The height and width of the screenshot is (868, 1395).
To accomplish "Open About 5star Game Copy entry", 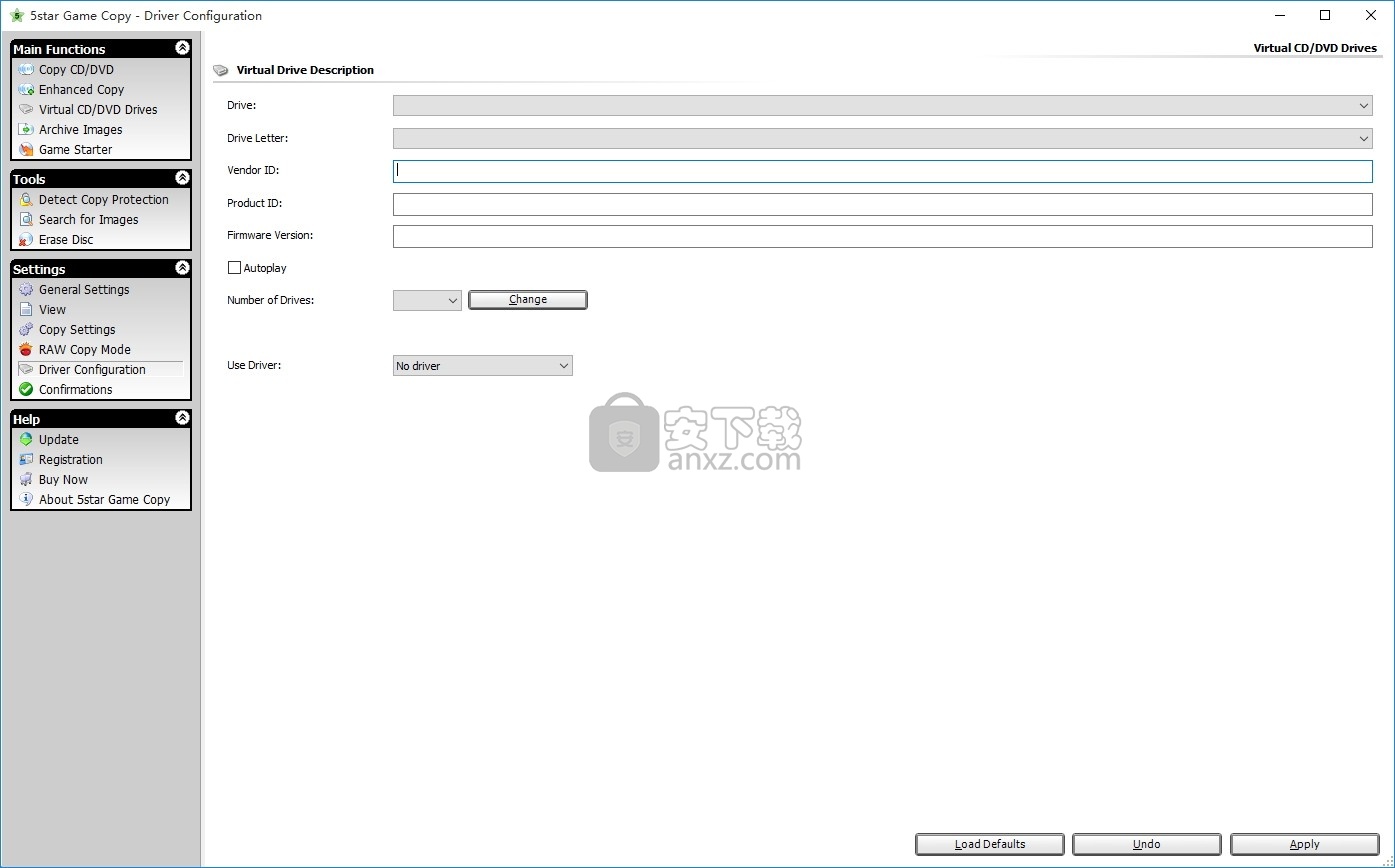I will [104, 499].
